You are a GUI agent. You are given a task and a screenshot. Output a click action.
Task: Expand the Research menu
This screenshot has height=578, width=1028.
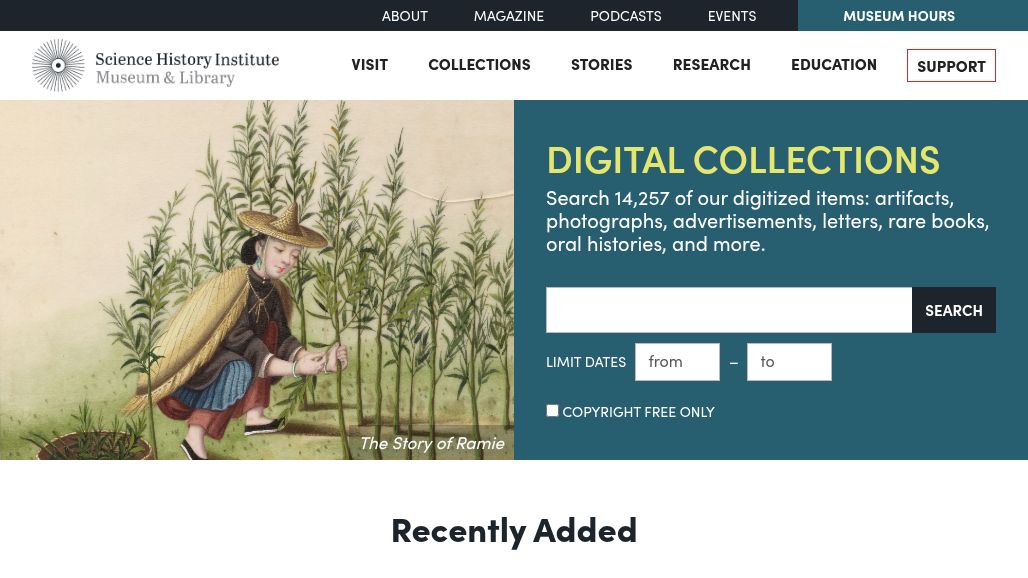[711, 64]
